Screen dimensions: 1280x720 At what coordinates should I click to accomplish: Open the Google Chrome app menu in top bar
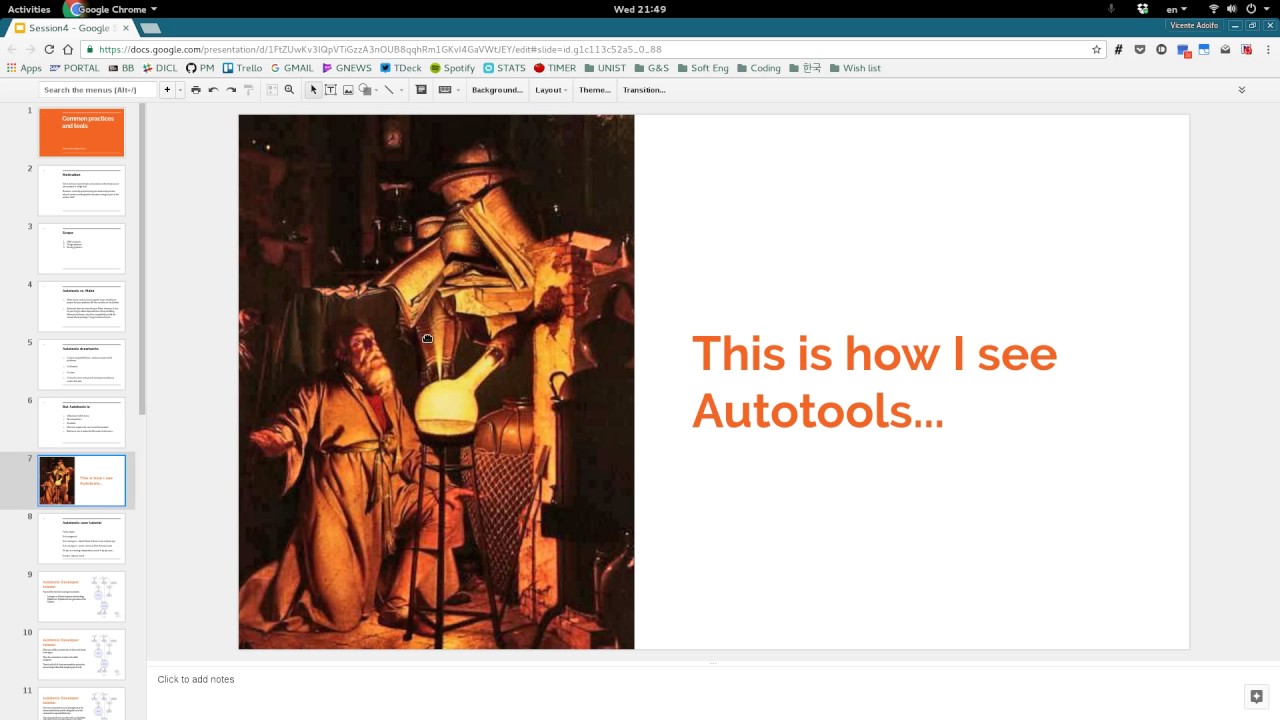pos(111,9)
